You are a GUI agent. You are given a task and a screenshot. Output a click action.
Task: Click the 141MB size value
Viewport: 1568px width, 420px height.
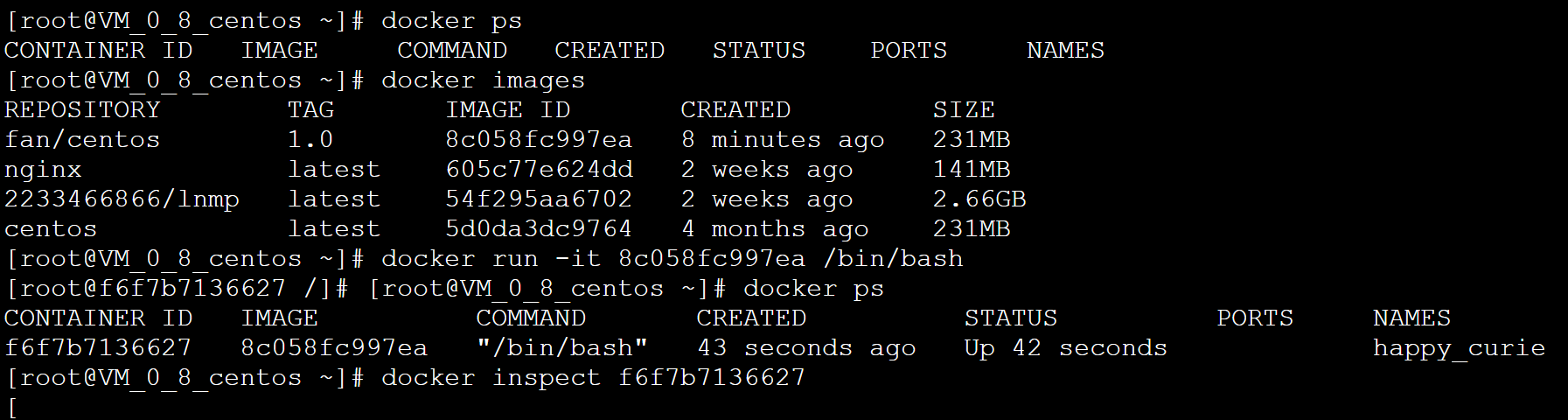tap(972, 170)
